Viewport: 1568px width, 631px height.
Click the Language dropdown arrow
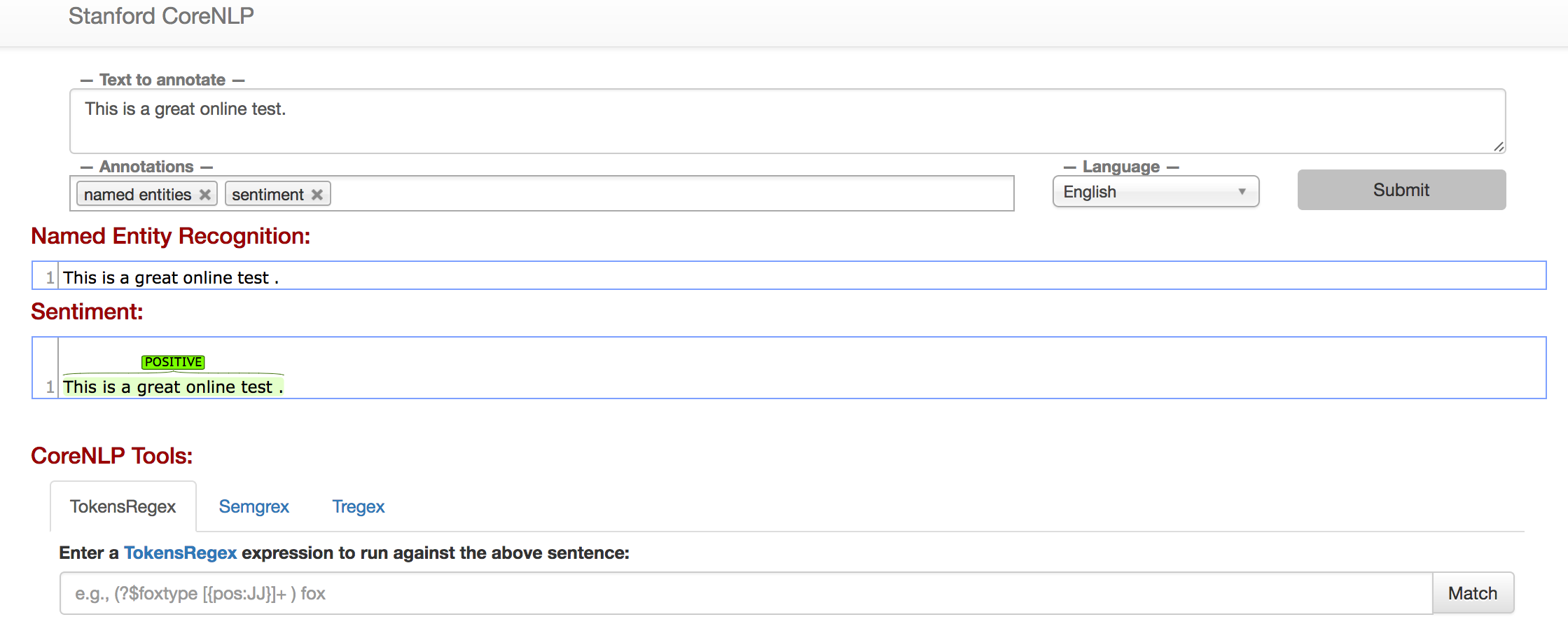(1242, 192)
